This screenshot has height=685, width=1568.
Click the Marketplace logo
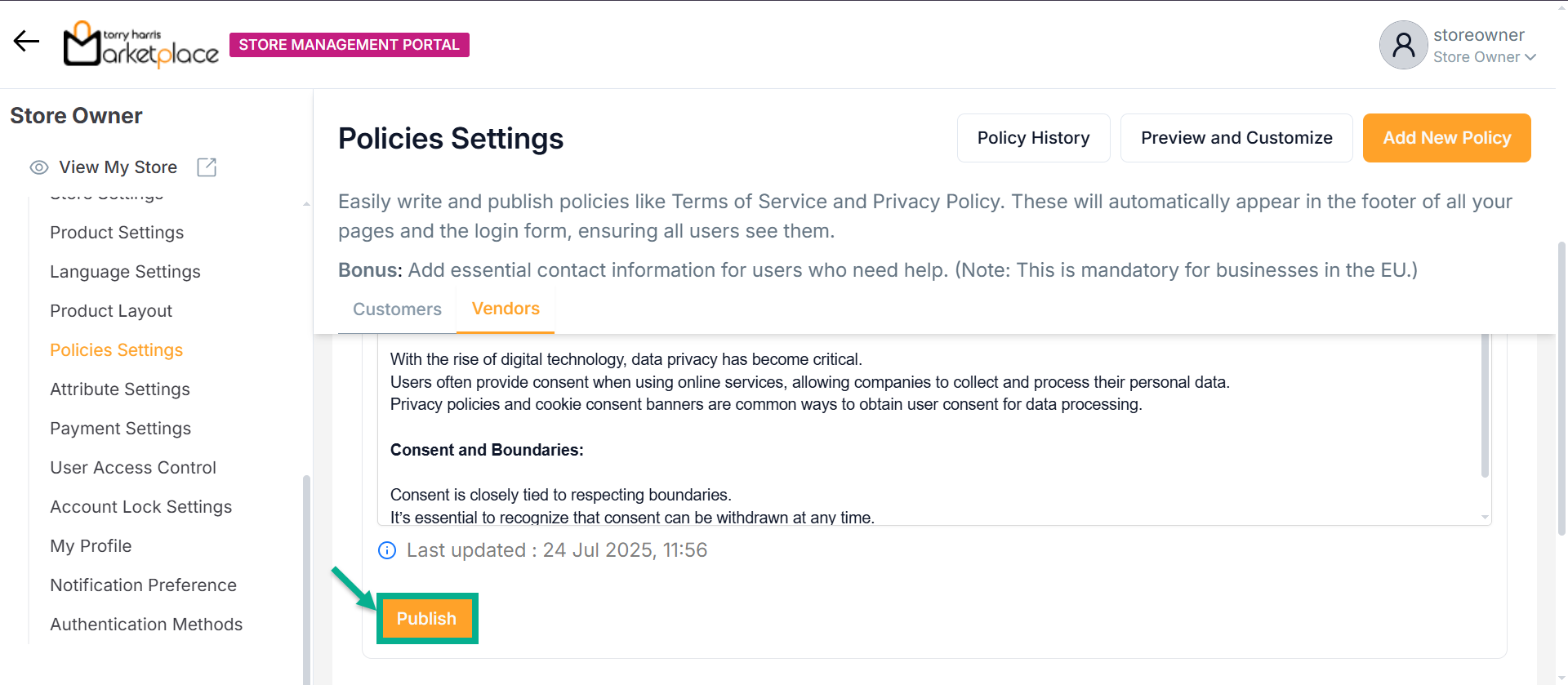pyautogui.click(x=141, y=45)
